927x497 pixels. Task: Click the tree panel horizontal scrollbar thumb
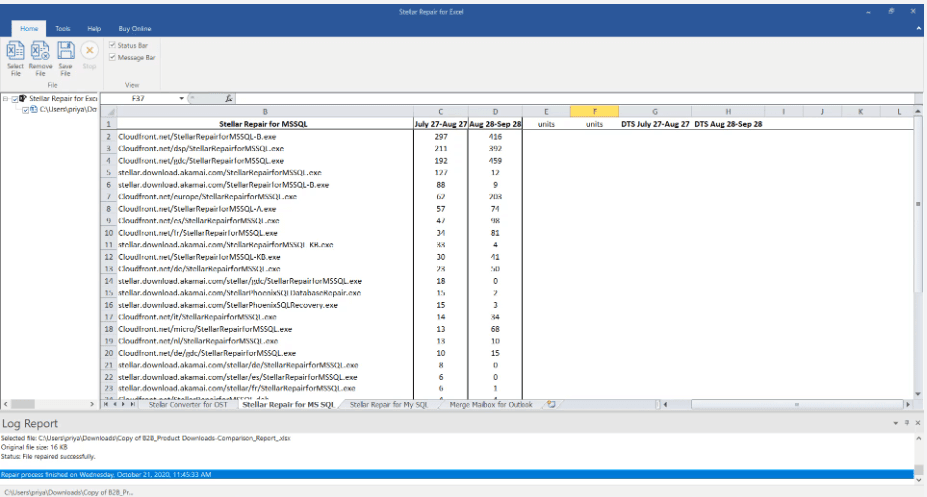coord(23,404)
